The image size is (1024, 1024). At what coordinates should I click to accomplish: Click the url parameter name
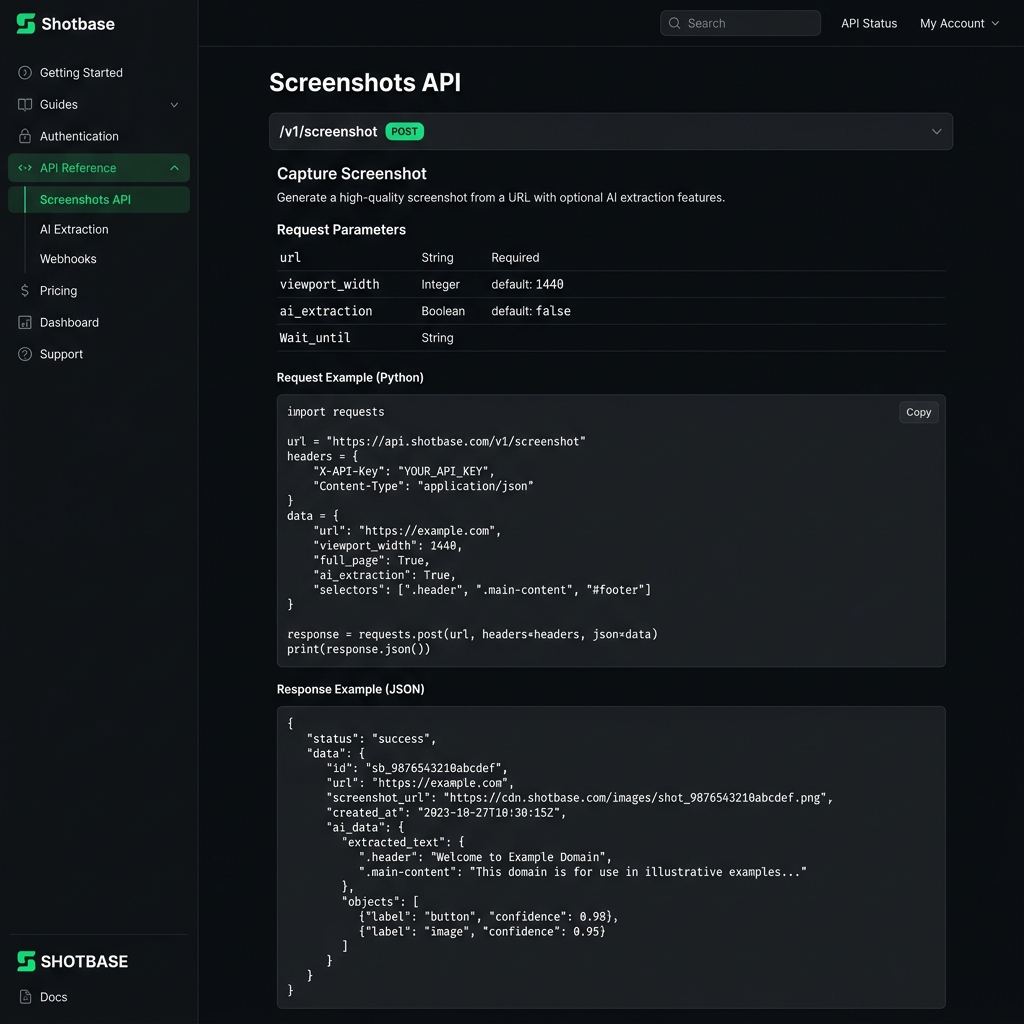click(x=290, y=257)
